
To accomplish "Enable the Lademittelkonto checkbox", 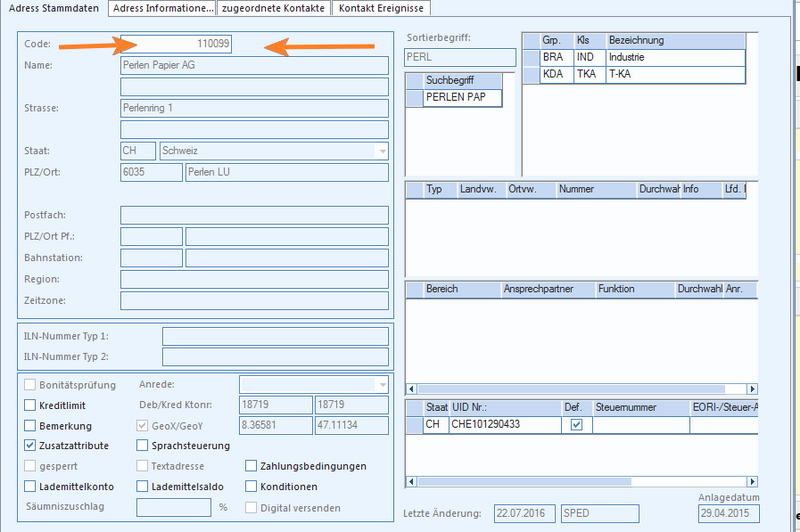I will (x=30, y=486).
